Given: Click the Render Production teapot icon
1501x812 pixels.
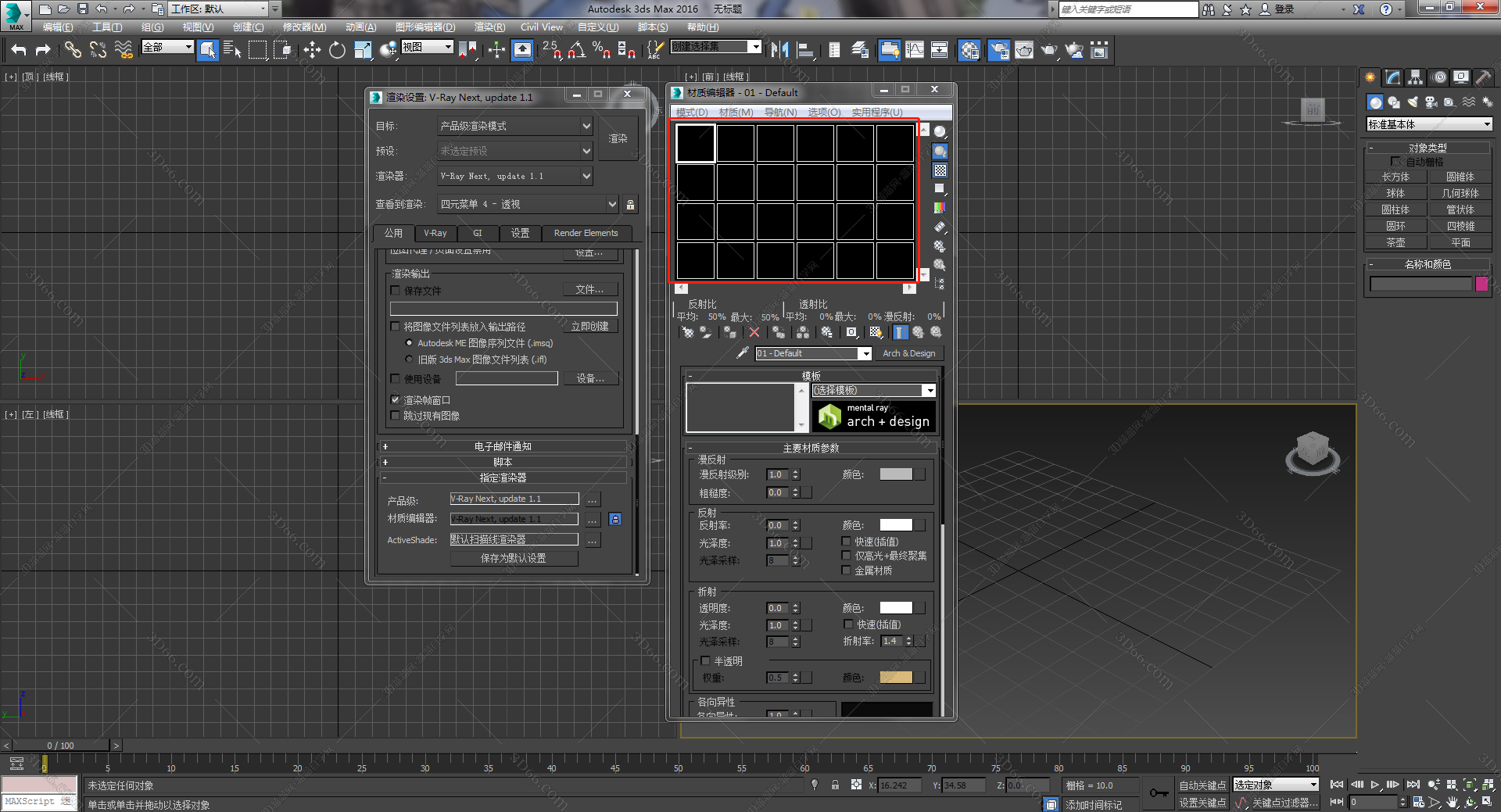Looking at the screenshot, I should tap(1049, 51).
